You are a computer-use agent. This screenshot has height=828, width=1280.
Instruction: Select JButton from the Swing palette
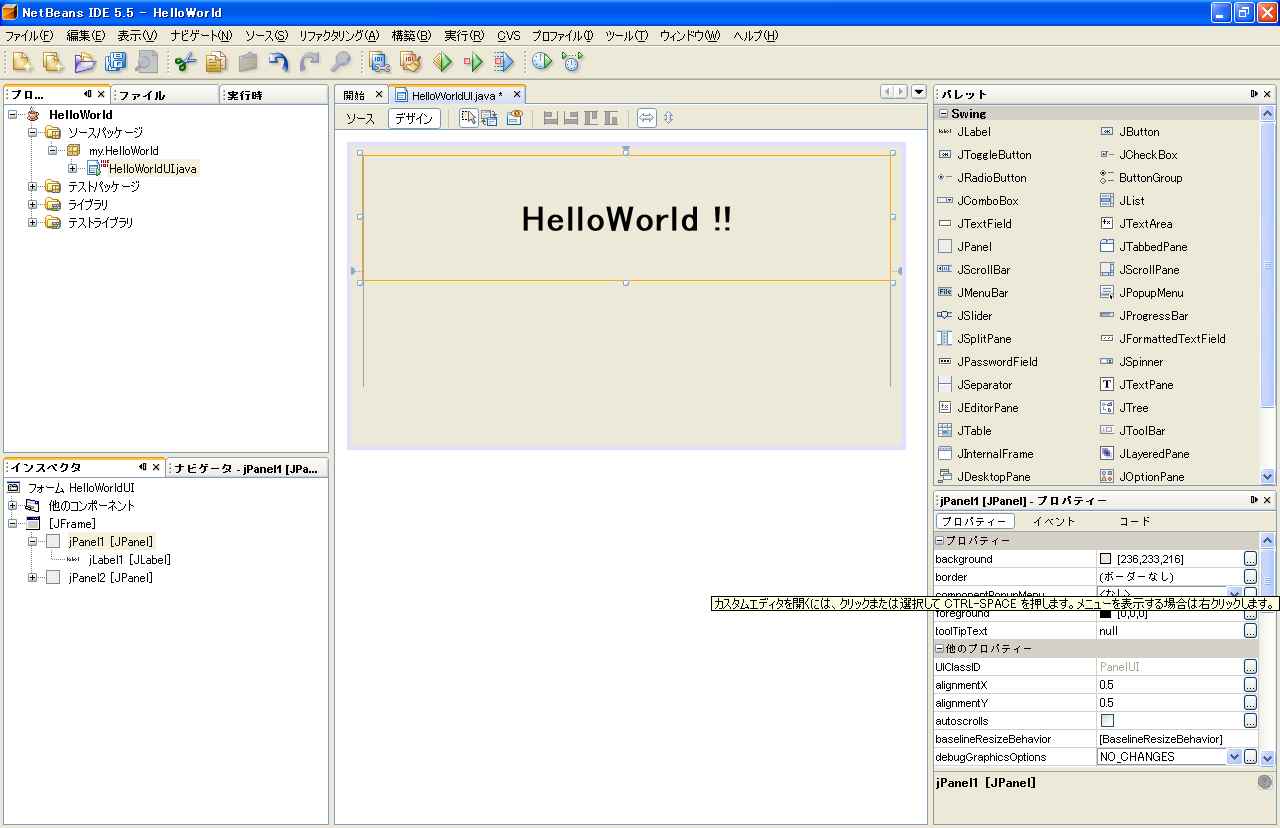coord(1138,132)
